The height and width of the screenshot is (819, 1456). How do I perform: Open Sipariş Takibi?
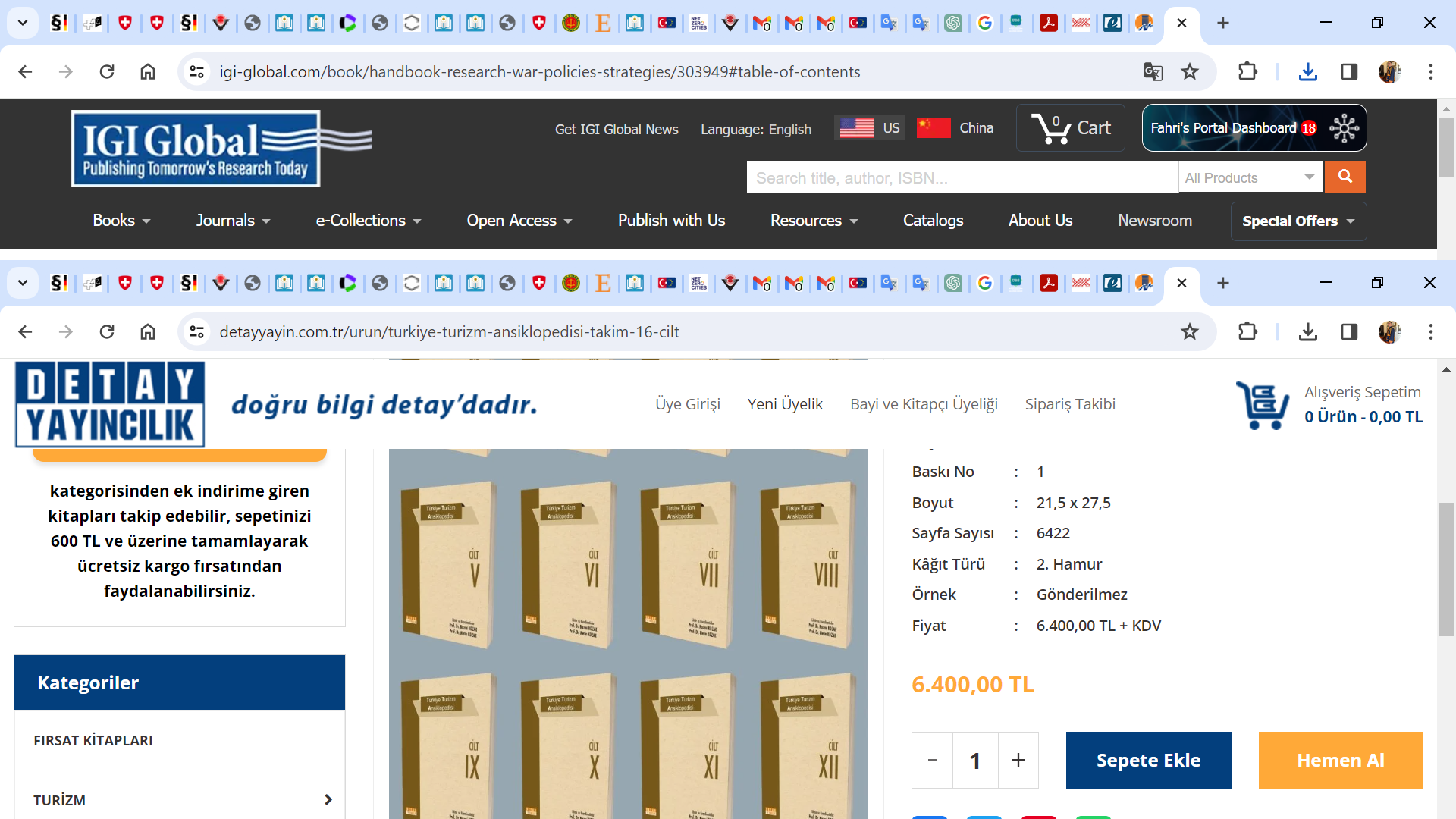[x=1070, y=404]
